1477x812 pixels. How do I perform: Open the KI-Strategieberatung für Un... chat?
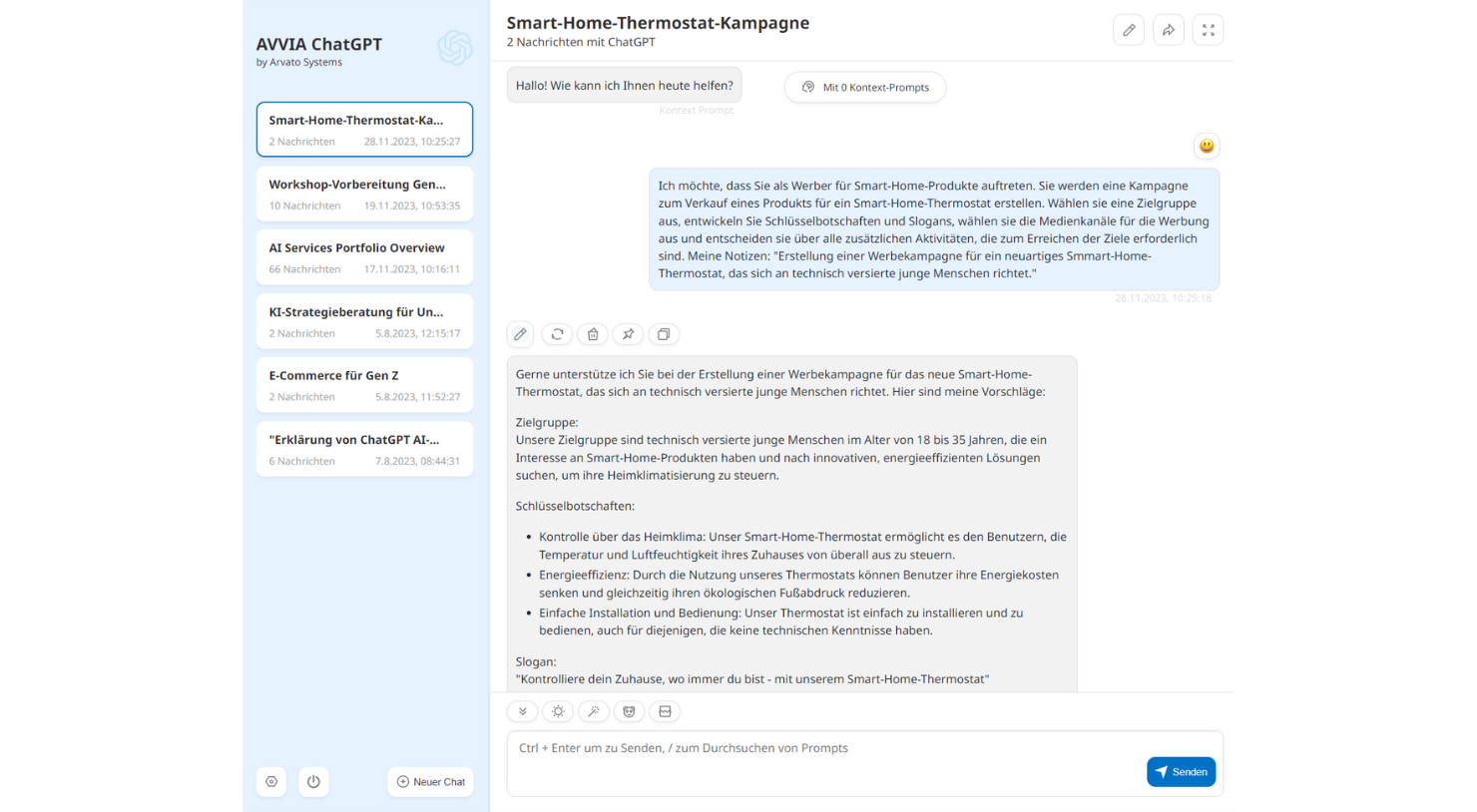(x=364, y=321)
